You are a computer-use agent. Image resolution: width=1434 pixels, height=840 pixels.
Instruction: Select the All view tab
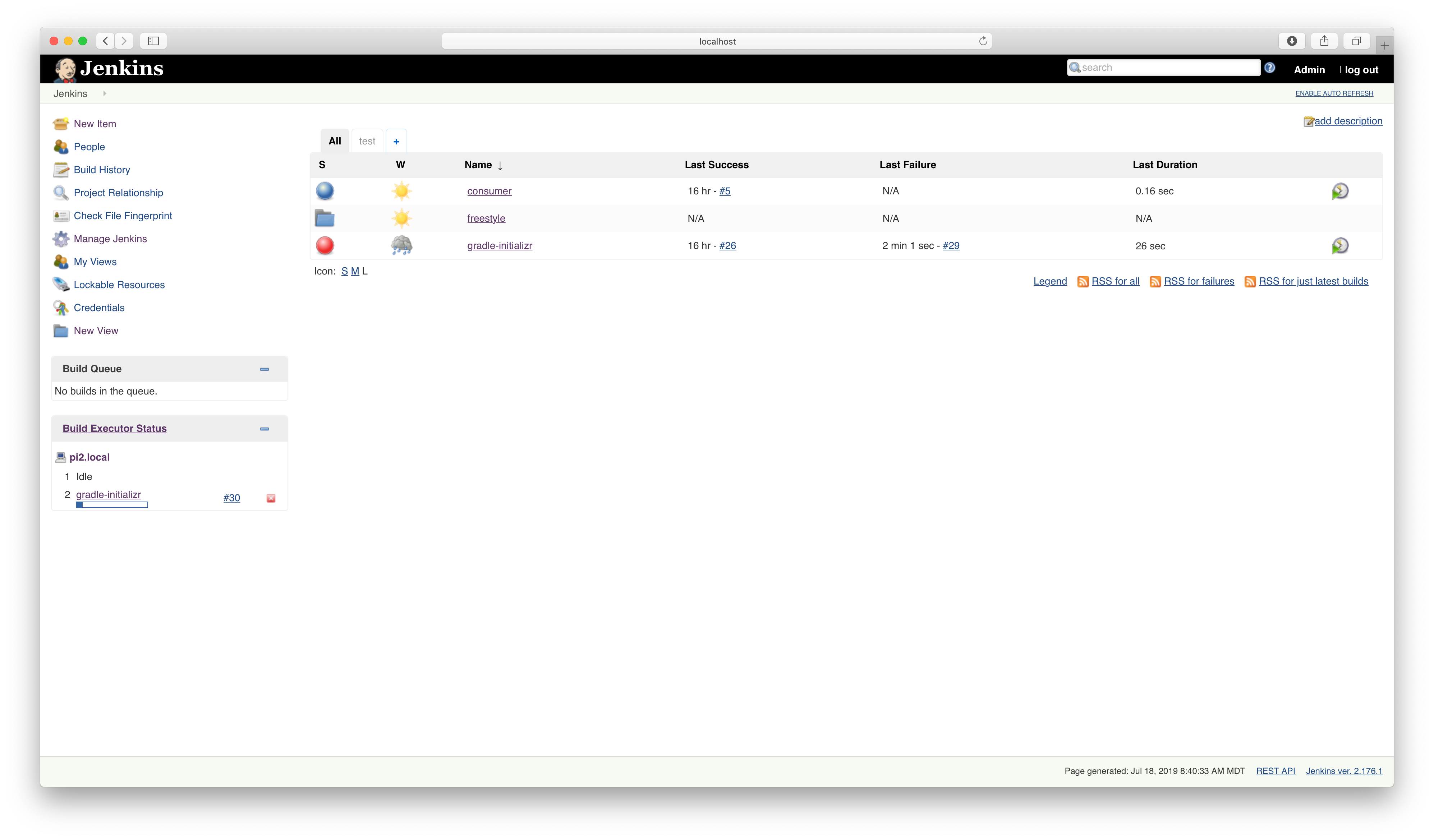(x=335, y=140)
